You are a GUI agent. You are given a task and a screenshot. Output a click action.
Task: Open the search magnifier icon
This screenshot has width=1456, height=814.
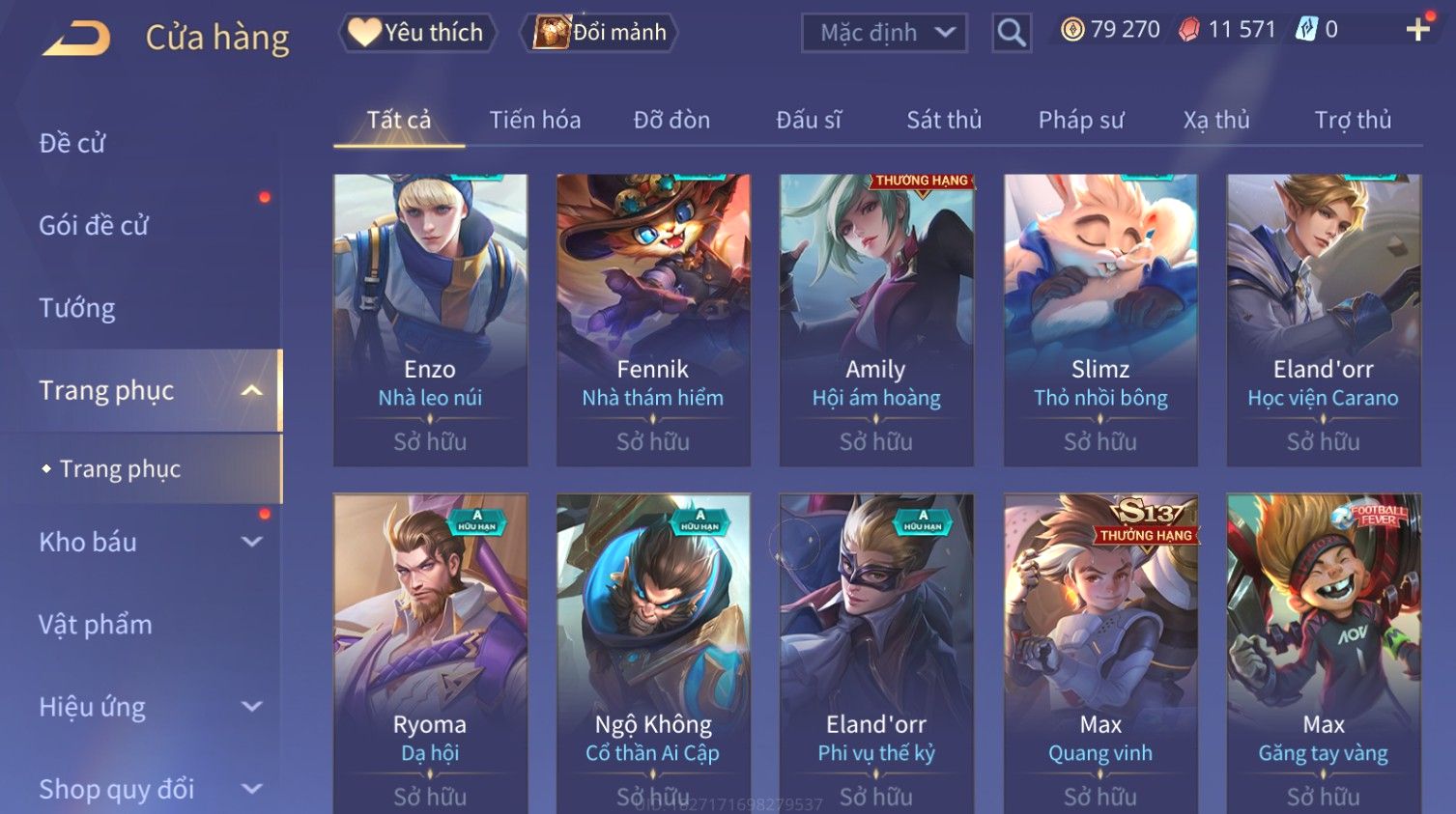coord(1011,33)
